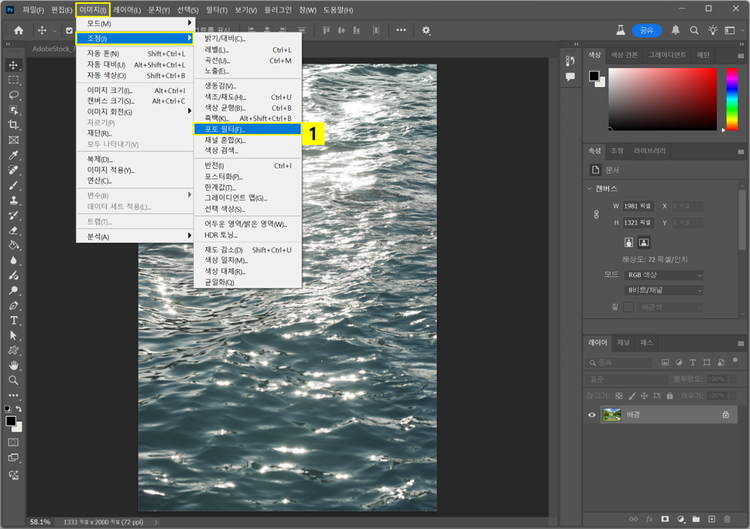The height and width of the screenshot is (529, 750).
Task: Select the Zoom tool in the toolbar
Action: pyautogui.click(x=14, y=380)
